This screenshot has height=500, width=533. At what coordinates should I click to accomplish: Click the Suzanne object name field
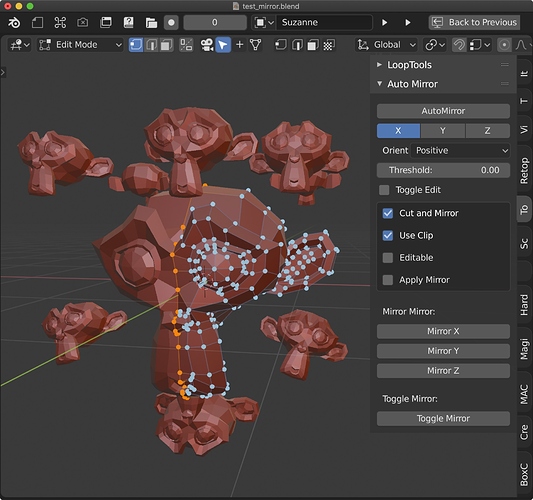point(324,23)
